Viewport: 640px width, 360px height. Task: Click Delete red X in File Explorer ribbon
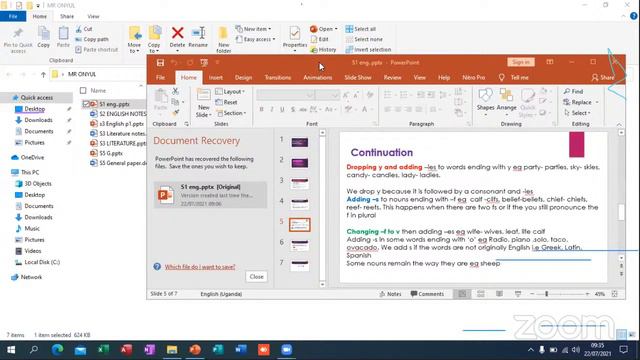[177, 38]
